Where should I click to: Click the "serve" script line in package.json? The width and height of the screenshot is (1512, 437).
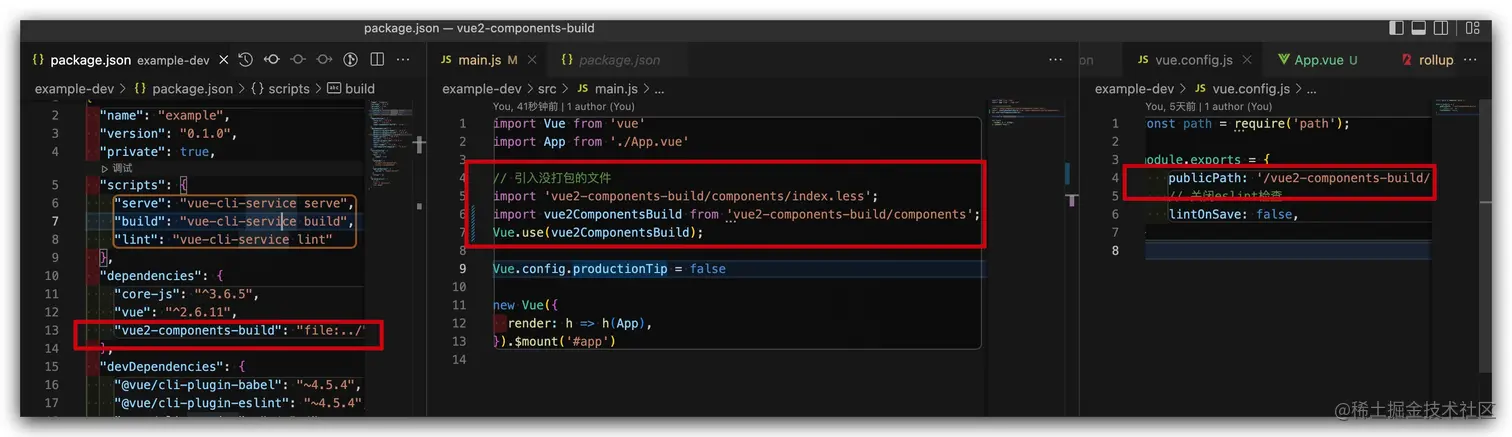[234, 203]
